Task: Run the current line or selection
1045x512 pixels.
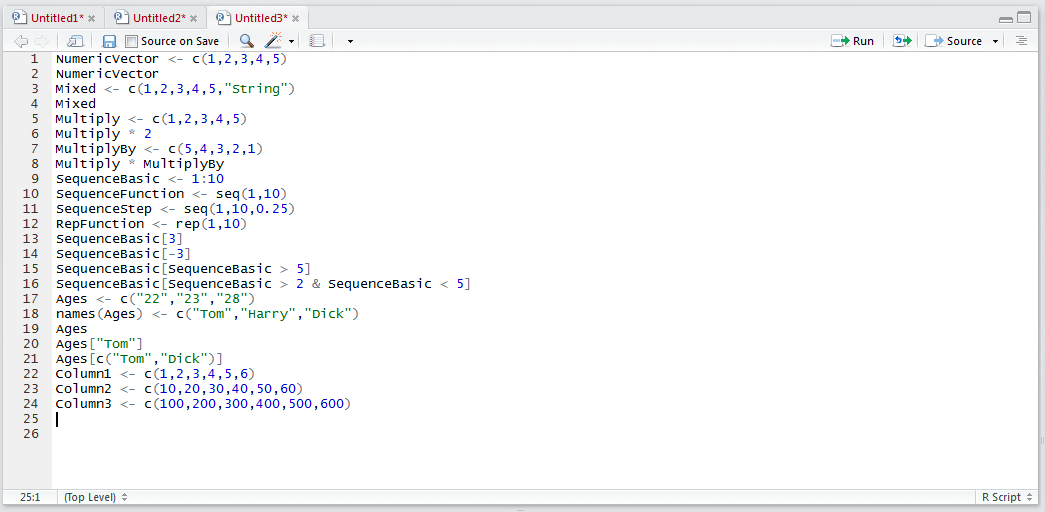Action: click(x=852, y=41)
